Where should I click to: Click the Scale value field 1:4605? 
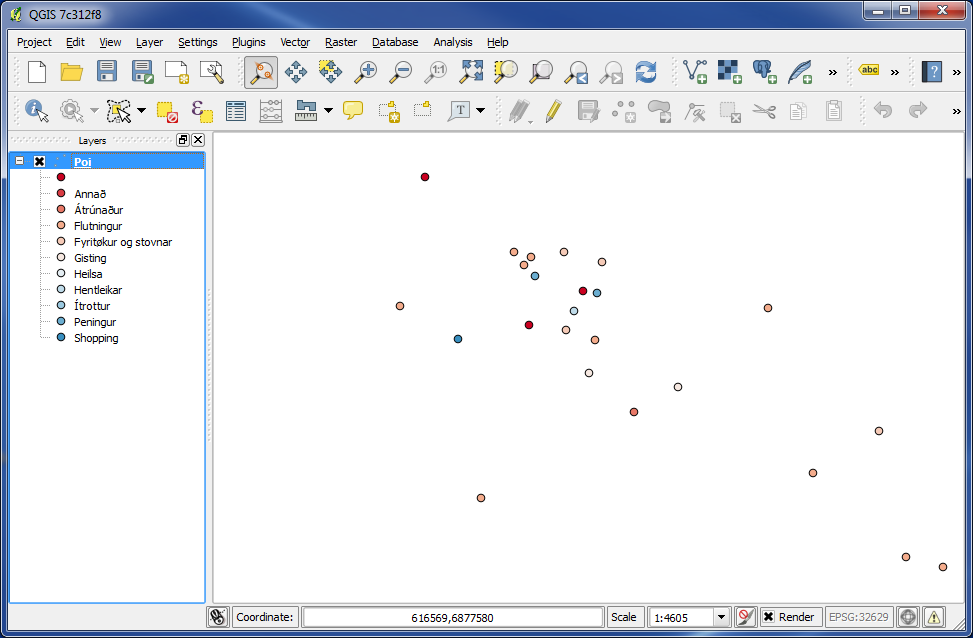pos(680,618)
